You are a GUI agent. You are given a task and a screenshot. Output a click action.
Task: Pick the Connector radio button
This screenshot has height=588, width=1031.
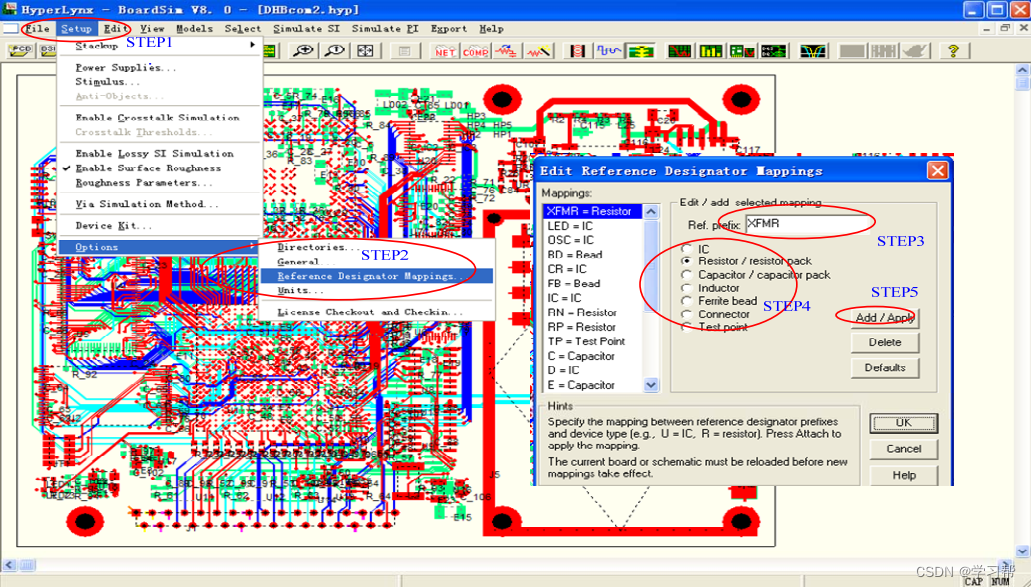tap(686, 314)
